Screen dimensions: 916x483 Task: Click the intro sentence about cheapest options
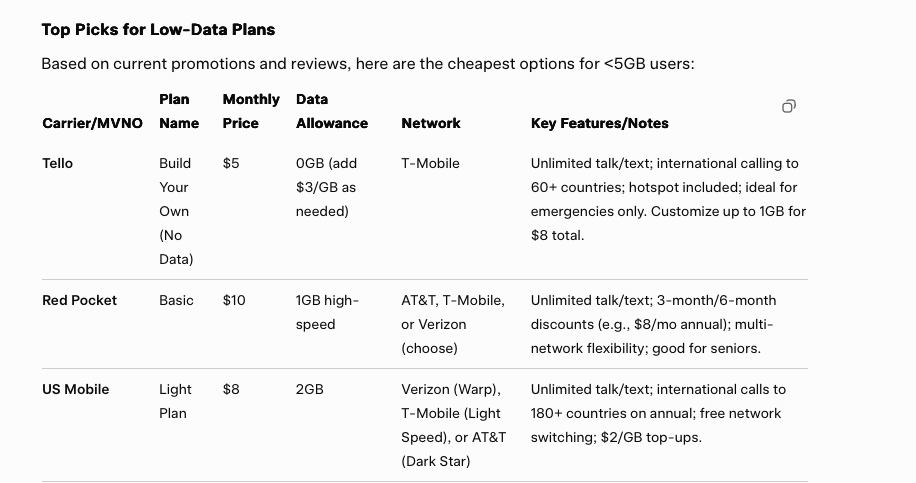(367, 64)
